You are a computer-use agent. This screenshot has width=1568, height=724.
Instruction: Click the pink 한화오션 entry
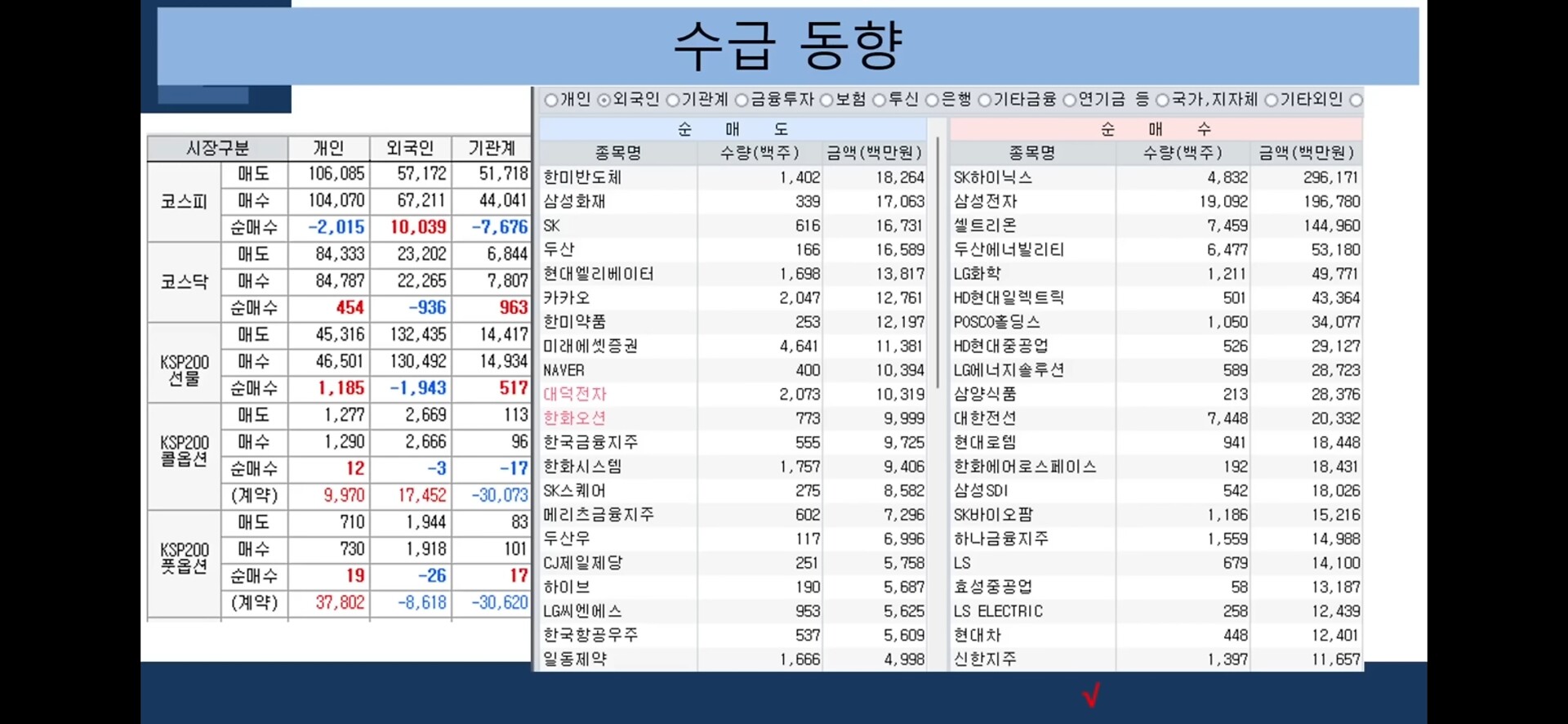coord(575,418)
